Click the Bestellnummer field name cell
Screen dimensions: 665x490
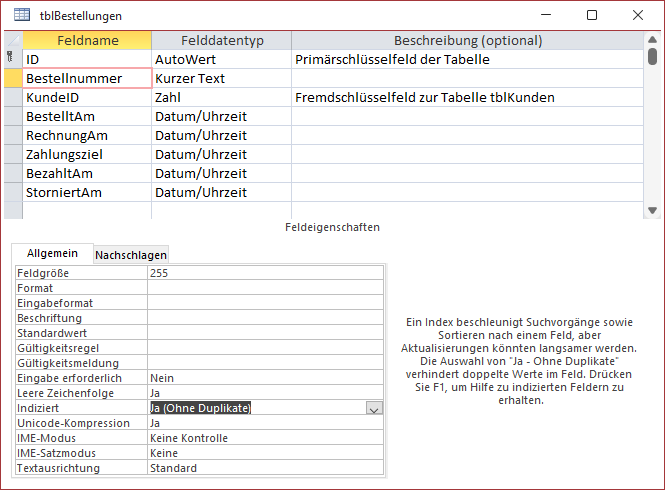pos(87,78)
